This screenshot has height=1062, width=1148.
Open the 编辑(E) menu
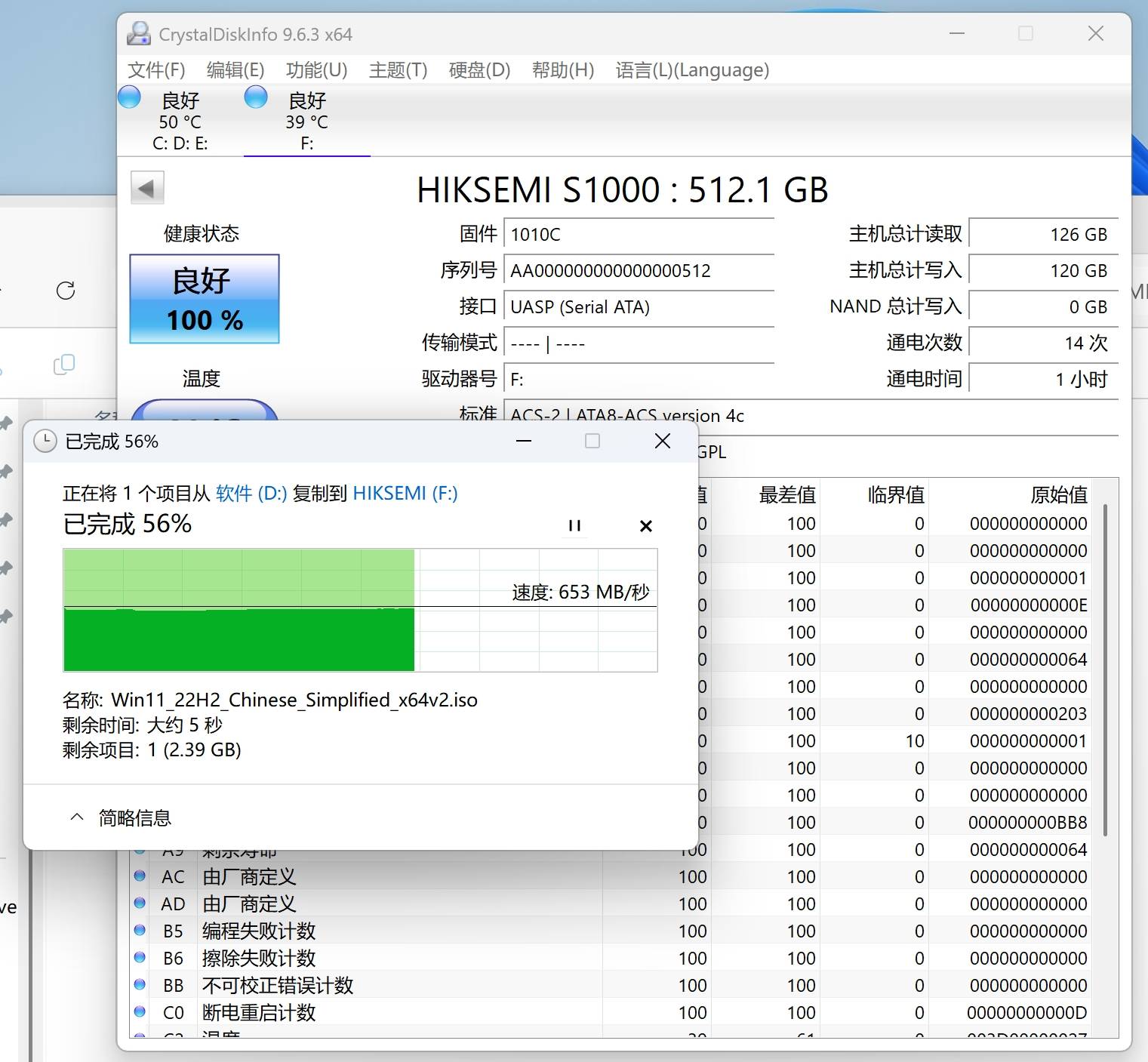click(x=235, y=70)
